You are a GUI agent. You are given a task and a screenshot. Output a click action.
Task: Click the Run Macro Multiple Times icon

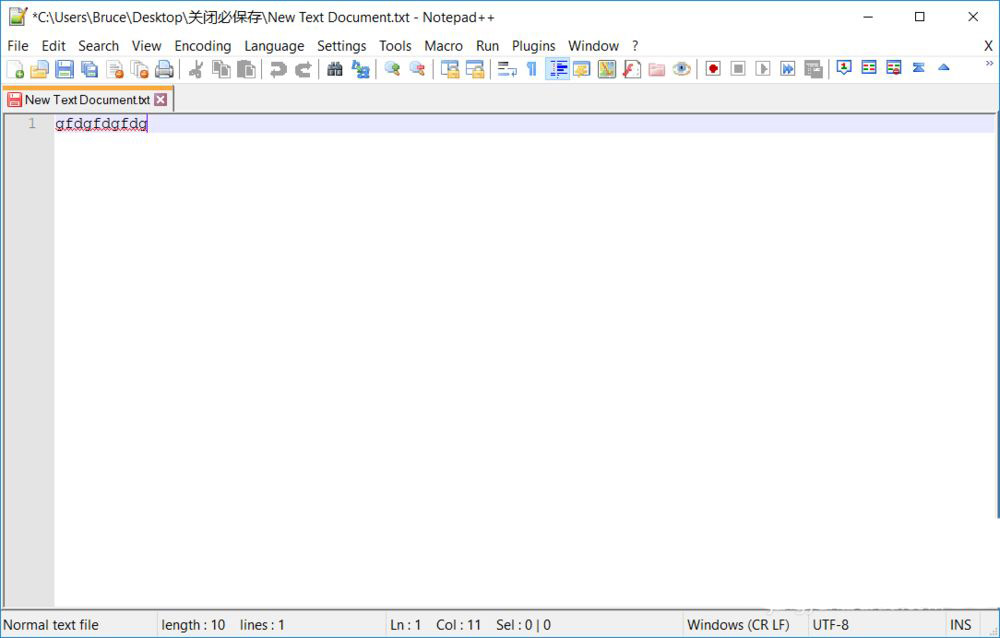pyautogui.click(x=788, y=69)
